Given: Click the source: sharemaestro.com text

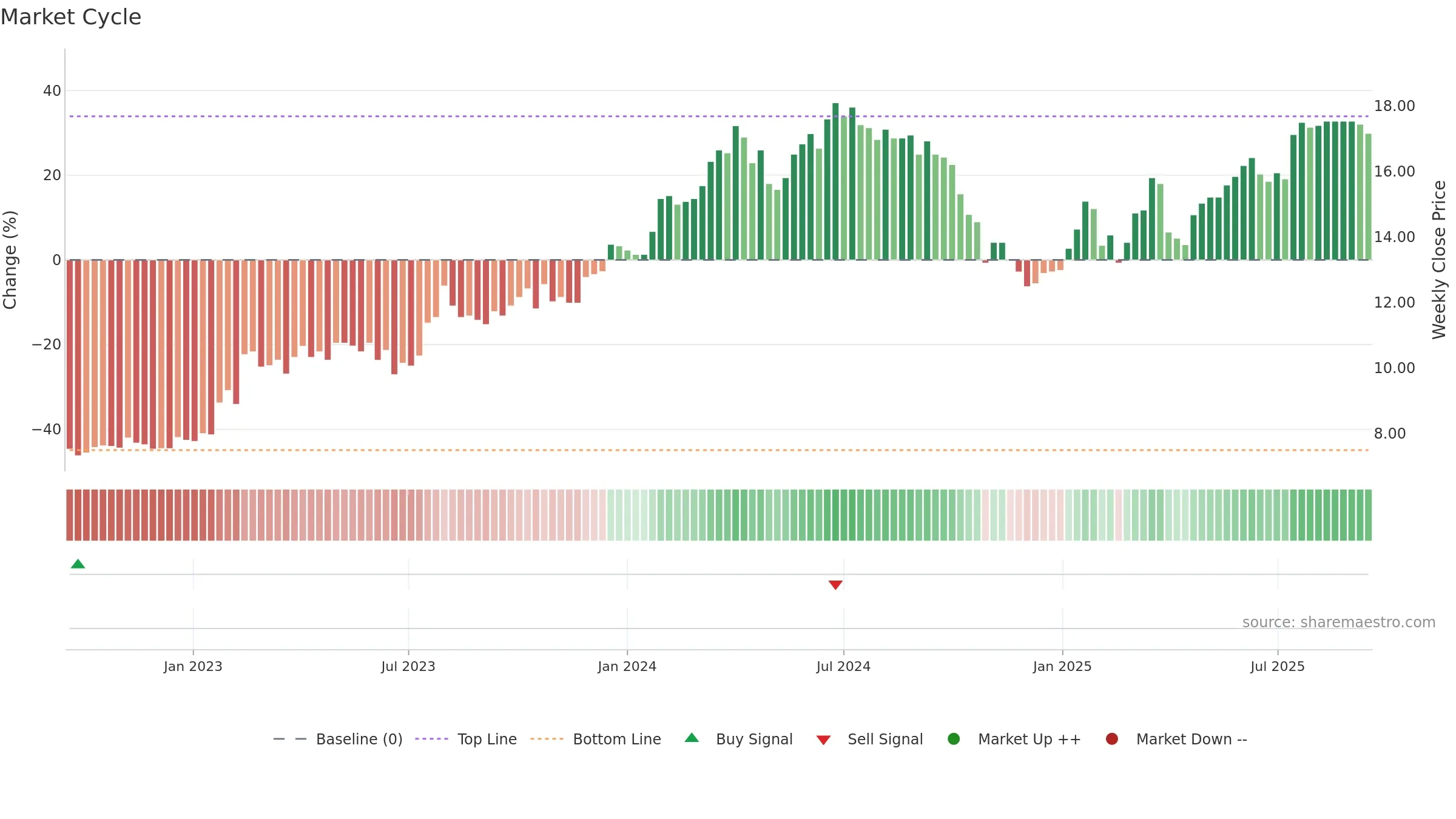Looking at the screenshot, I should 1339,622.
